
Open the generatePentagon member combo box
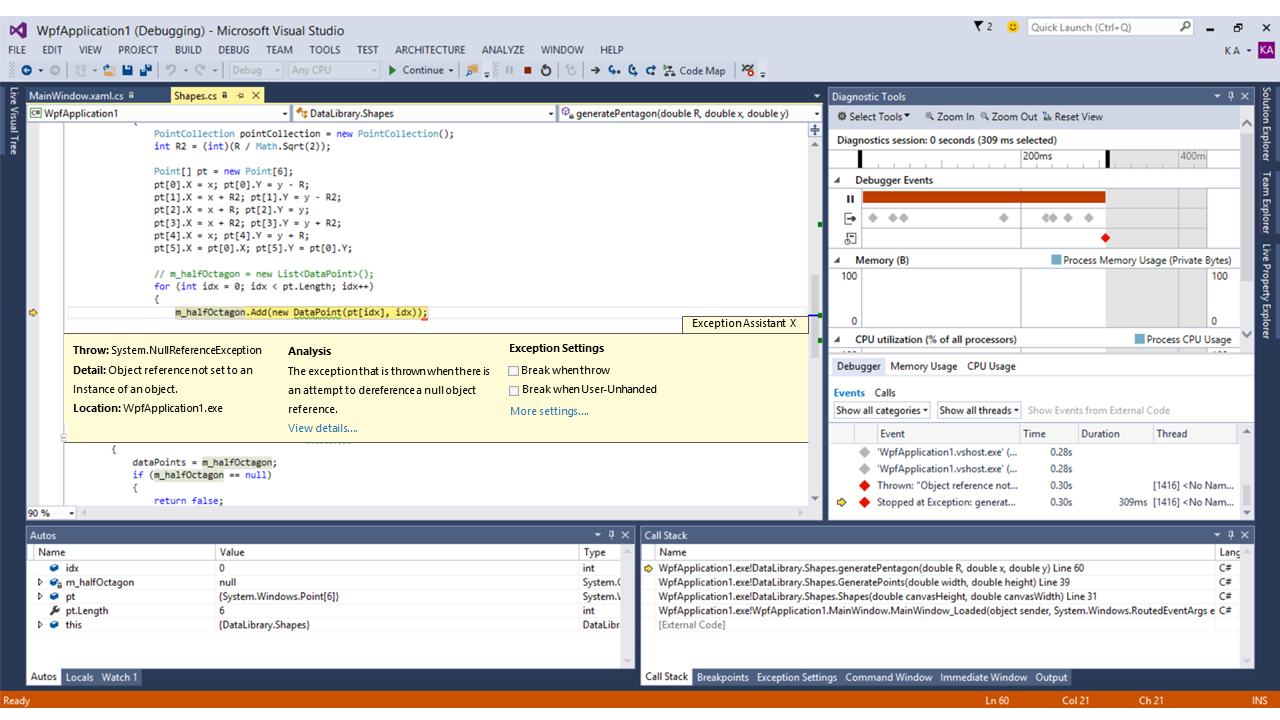point(689,114)
